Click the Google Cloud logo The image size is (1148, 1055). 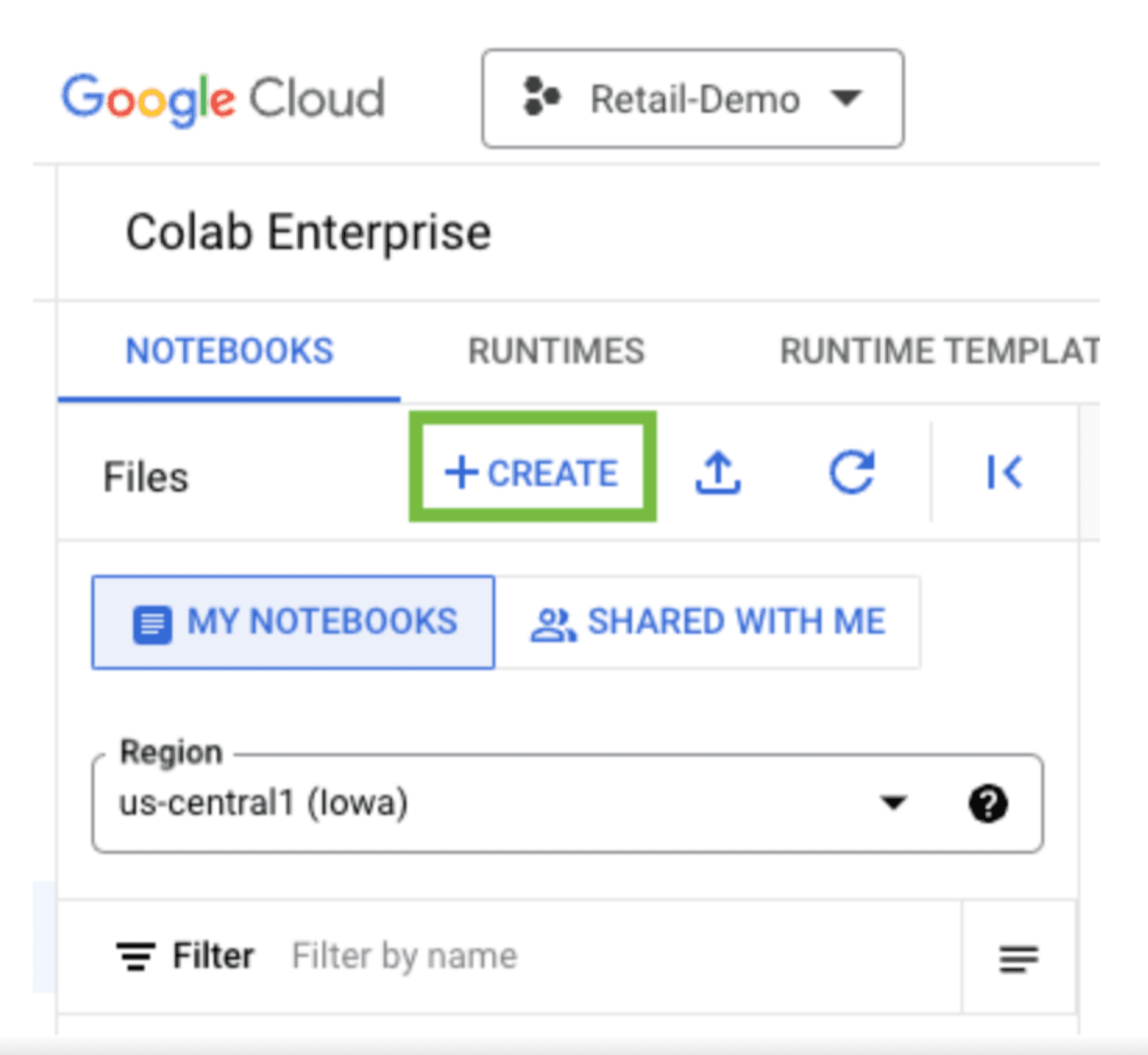(223, 99)
